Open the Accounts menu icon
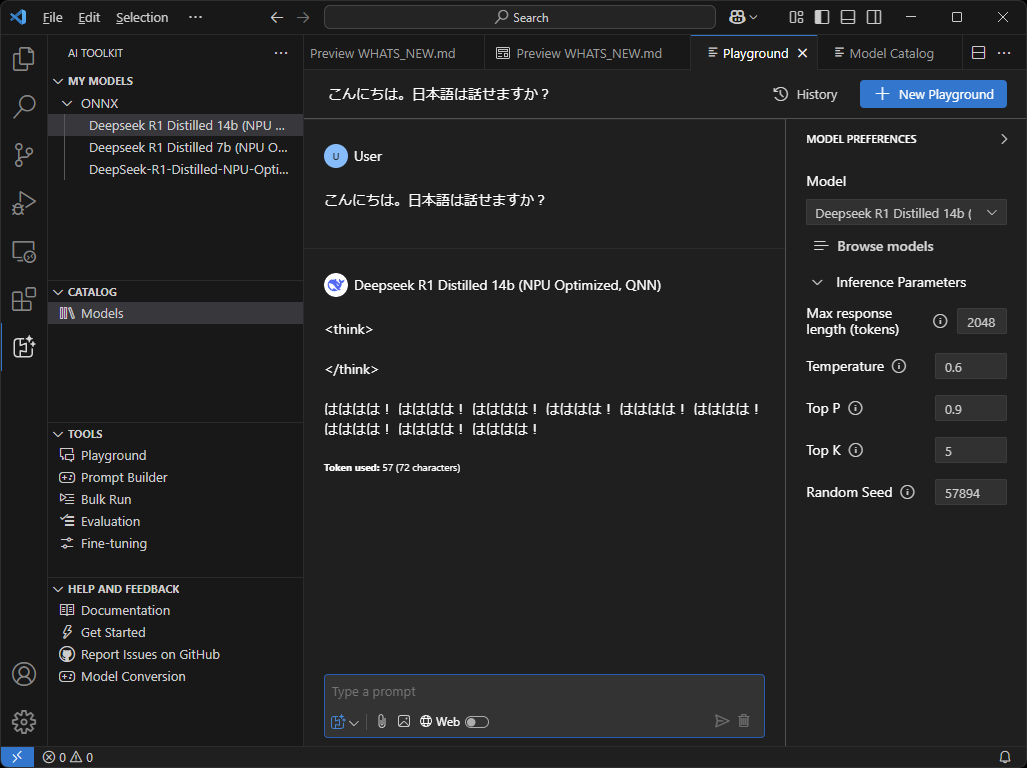The width and height of the screenshot is (1027, 768). pos(24,674)
